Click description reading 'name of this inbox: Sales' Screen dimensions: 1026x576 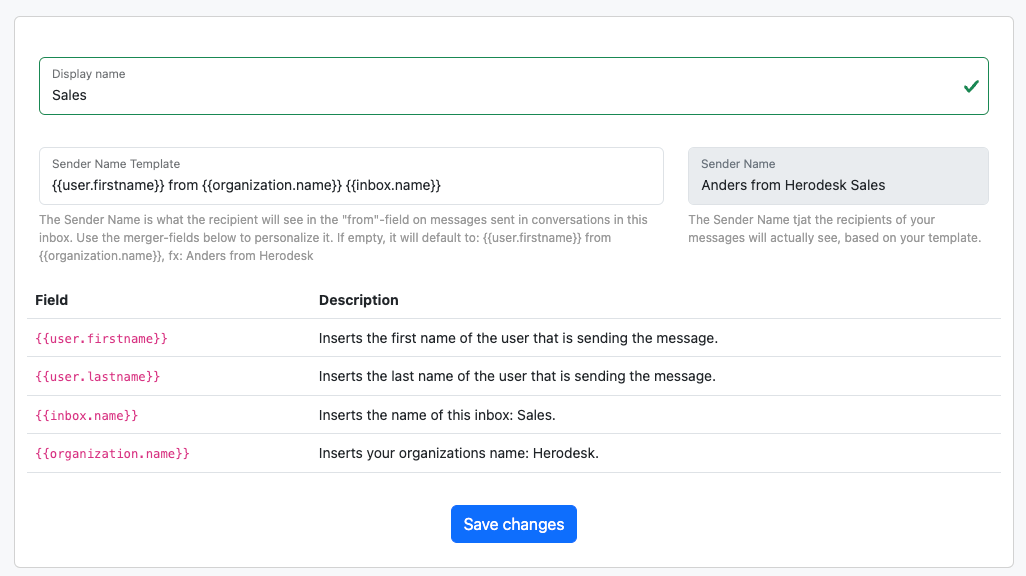pos(437,415)
